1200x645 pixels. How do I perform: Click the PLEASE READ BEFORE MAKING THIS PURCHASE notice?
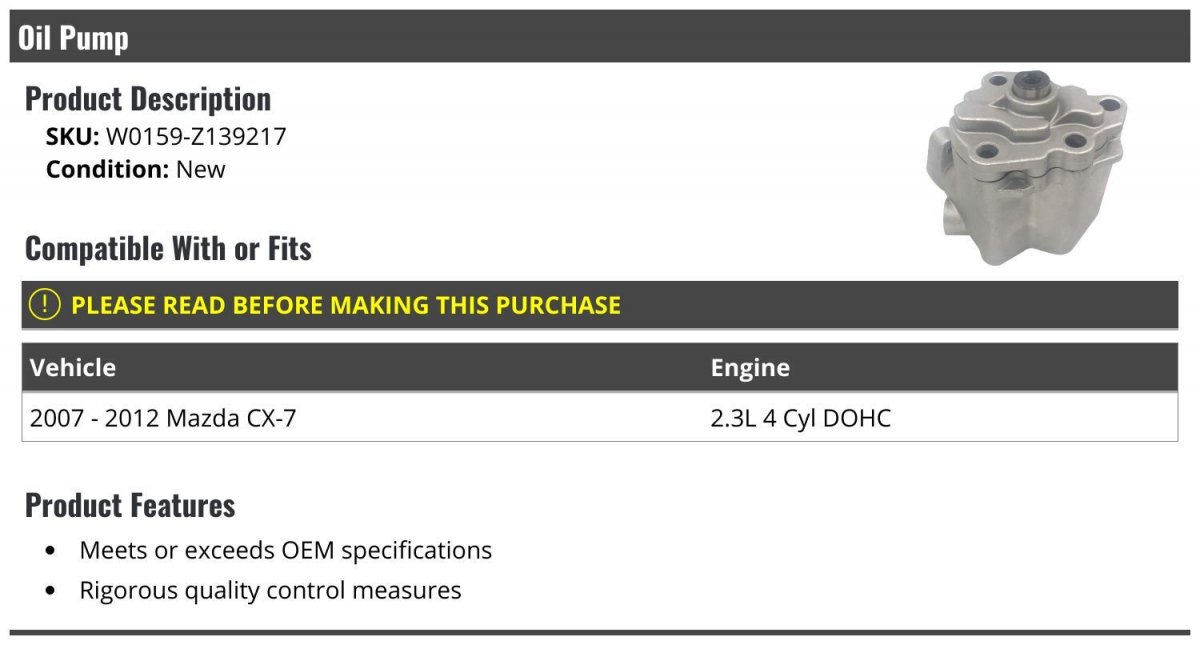(x=346, y=305)
